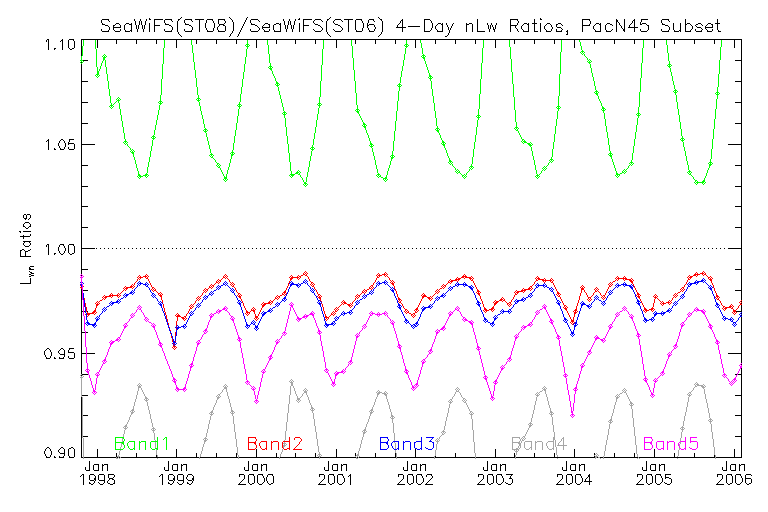This screenshot has width=768, height=512.
Task: Click the y-axis value 1.00
Action: point(60,249)
